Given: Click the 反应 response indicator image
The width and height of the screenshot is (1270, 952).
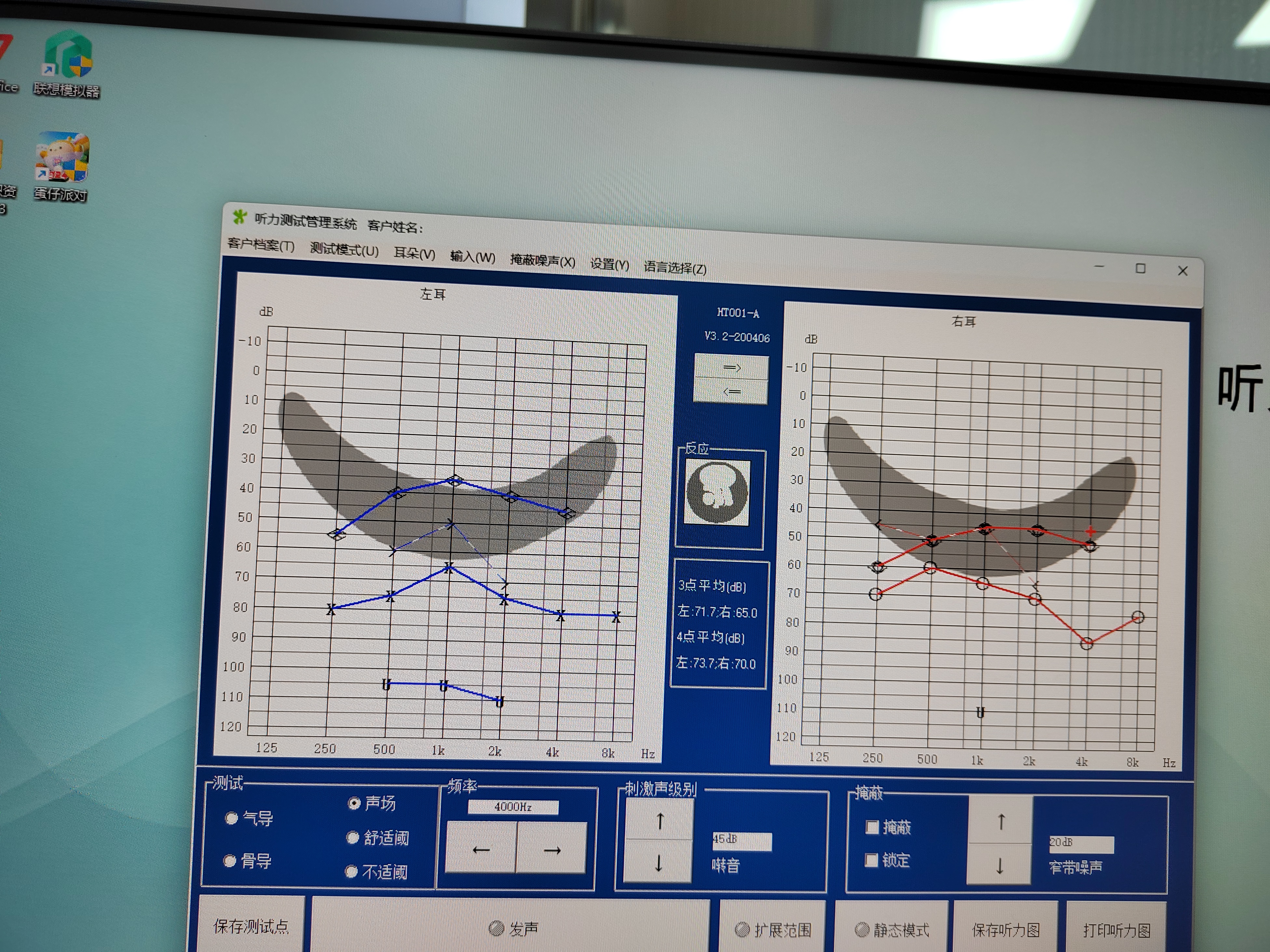Looking at the screenshot, I should point(717,493).
